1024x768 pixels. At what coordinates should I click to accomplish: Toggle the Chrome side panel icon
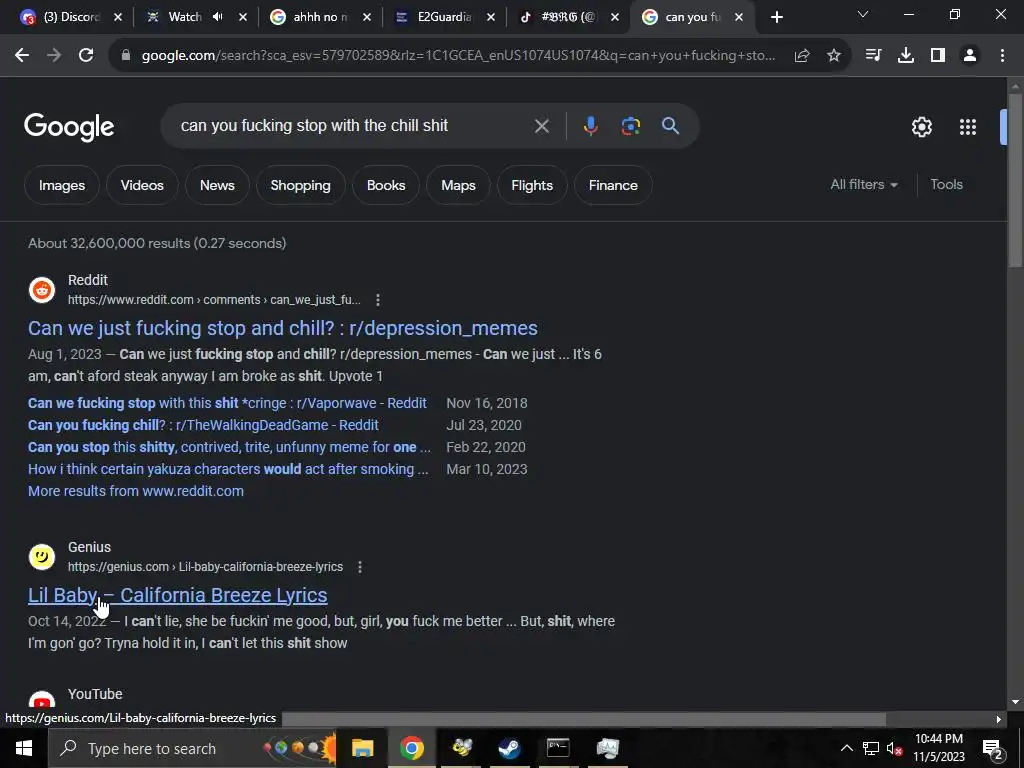[938, 56]
